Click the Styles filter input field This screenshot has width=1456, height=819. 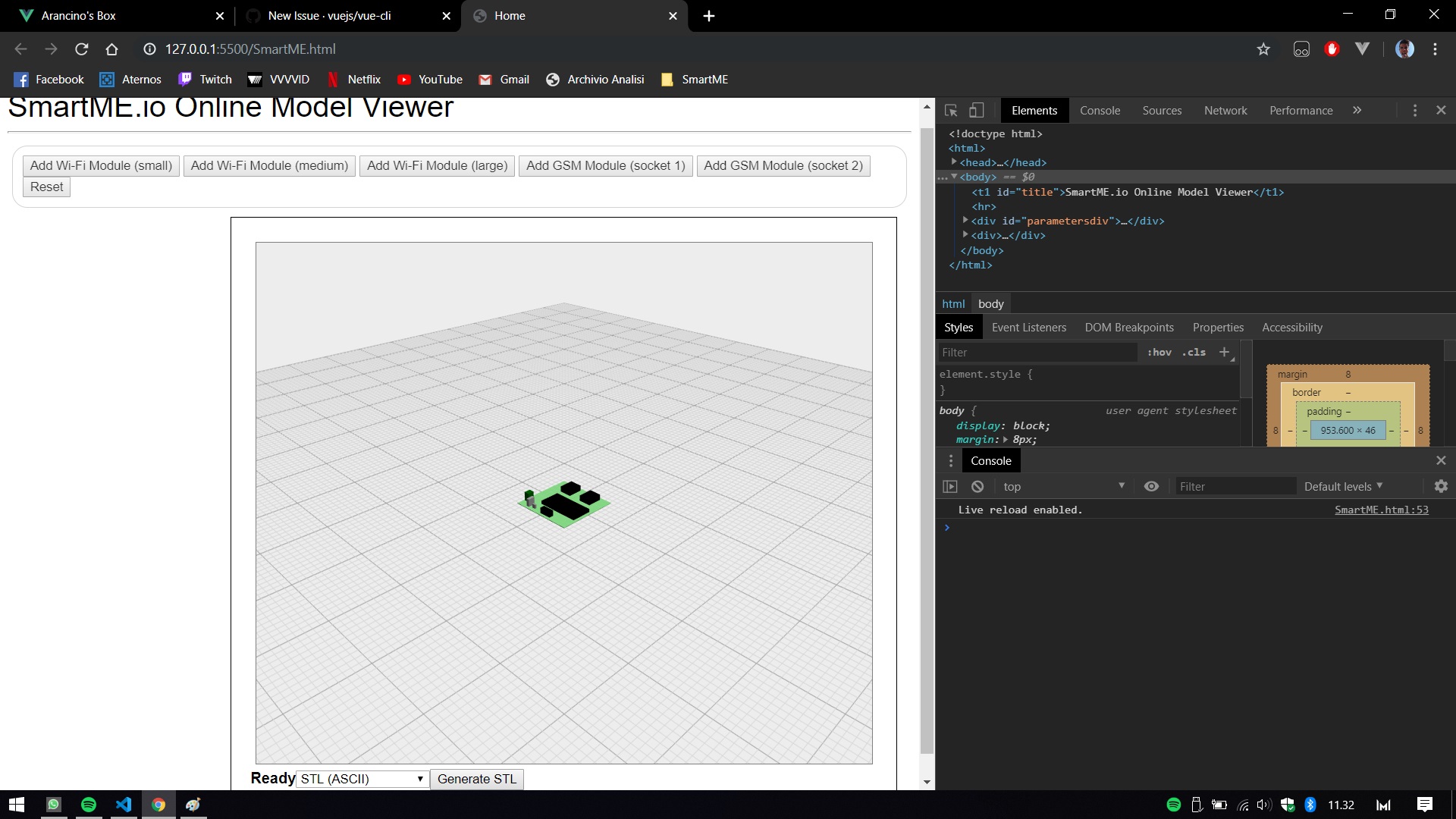1037,353
